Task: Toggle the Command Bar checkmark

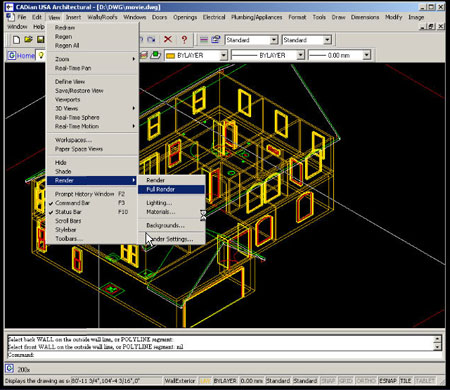Action: tap(51, 203)
